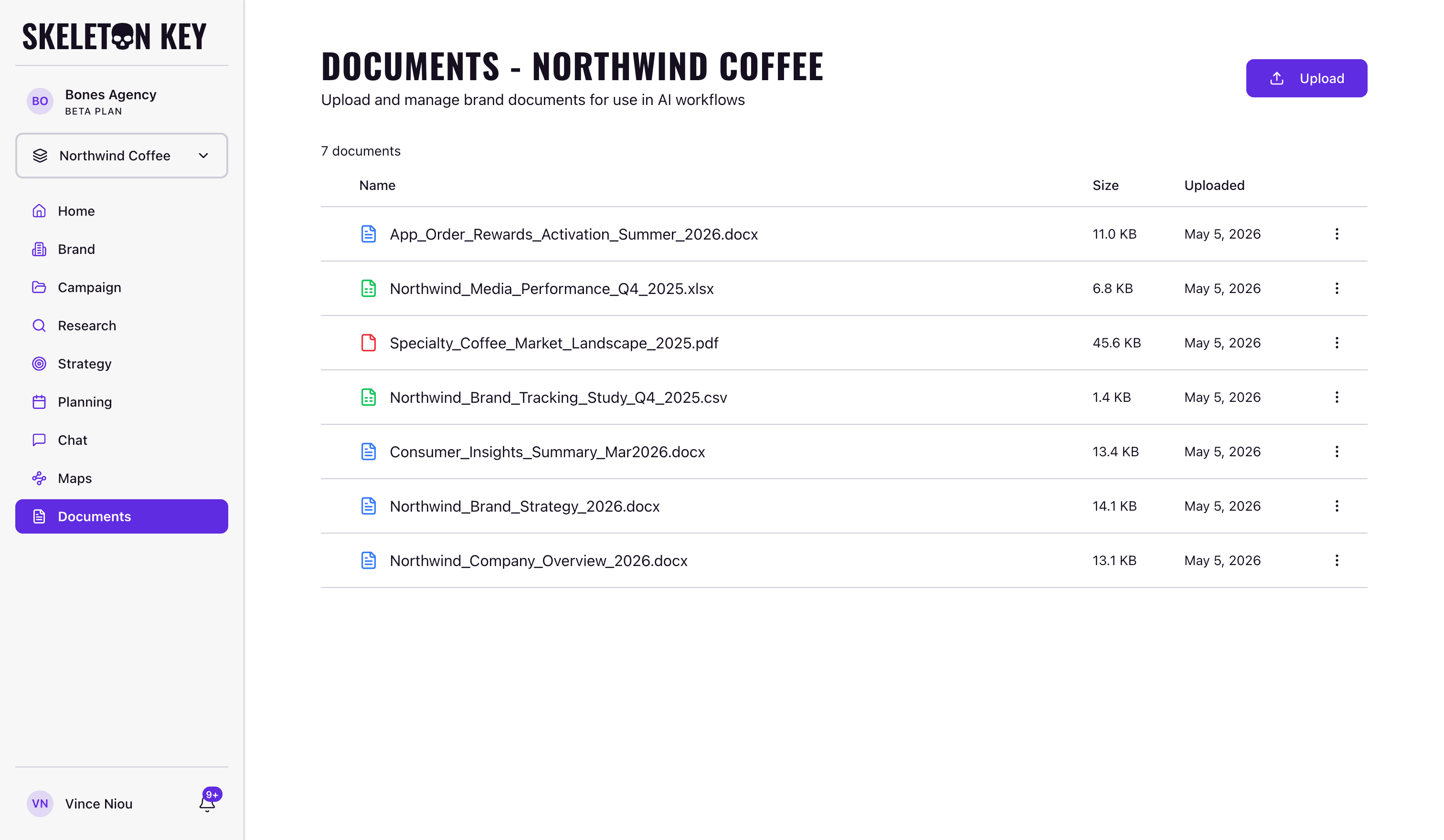Click the 45.6 KB size value

pyautogui.click(x=1116, y=343)
